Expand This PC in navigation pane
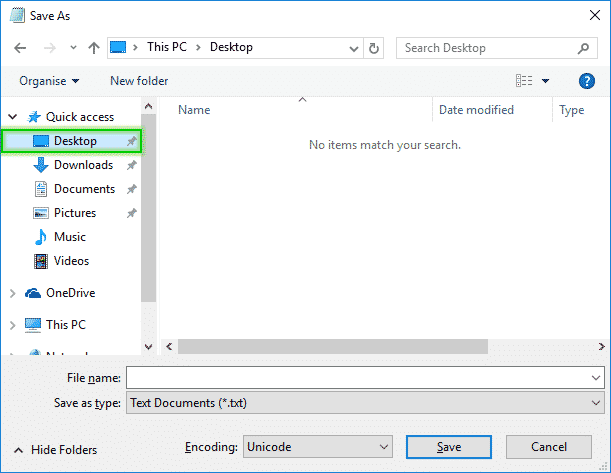Image resolution: width=611 pixels, height=473 pixels. [x=13, y=325]
